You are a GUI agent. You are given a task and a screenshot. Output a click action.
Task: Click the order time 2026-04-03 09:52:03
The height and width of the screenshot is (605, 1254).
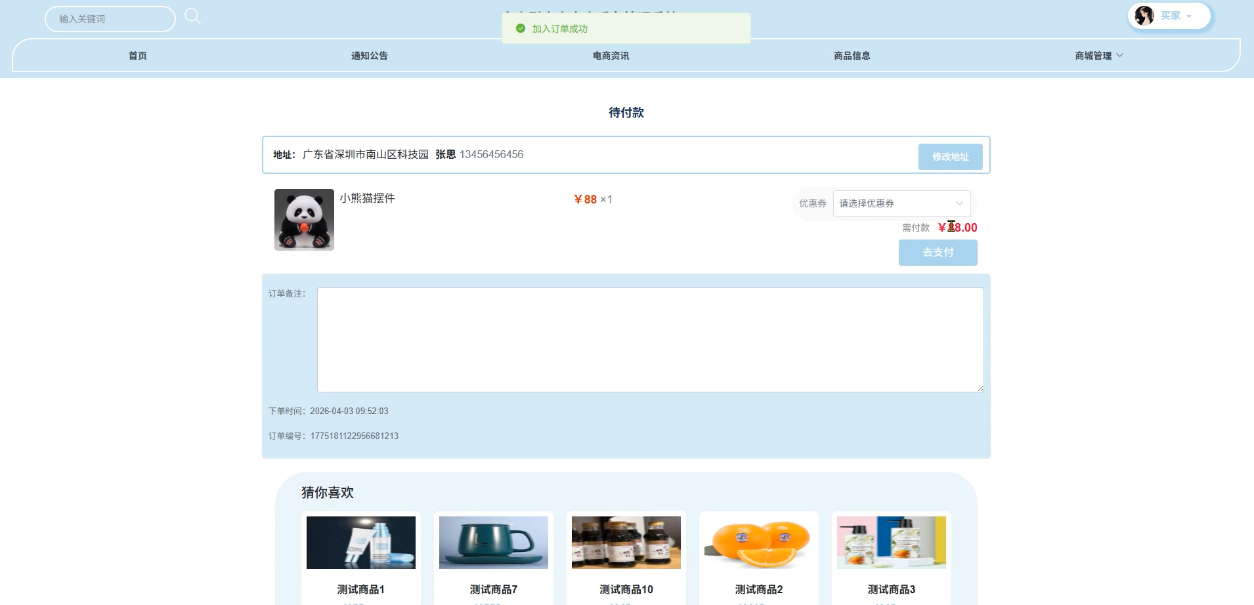click(349, 411)
